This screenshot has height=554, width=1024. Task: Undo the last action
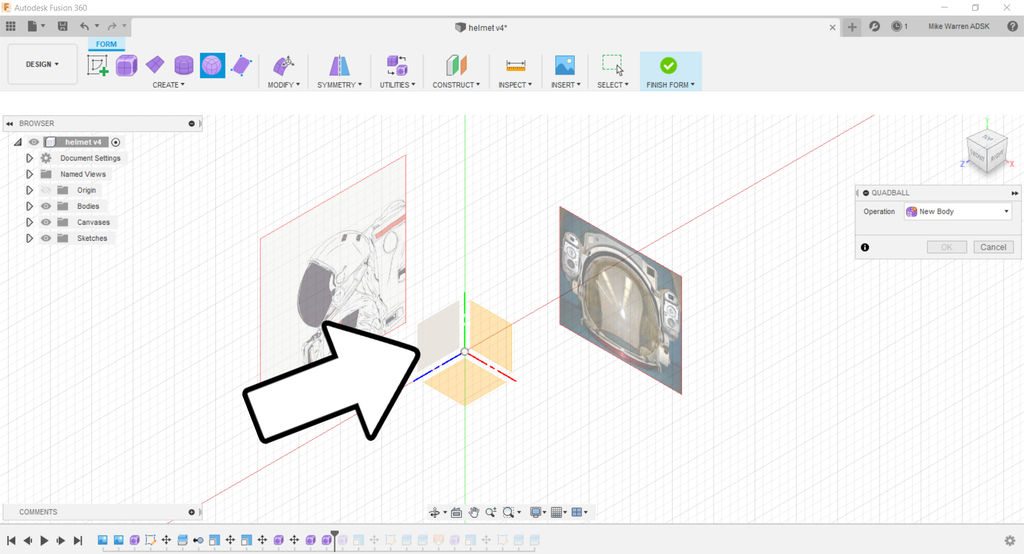pyautogui.click(x=85, y=26)
